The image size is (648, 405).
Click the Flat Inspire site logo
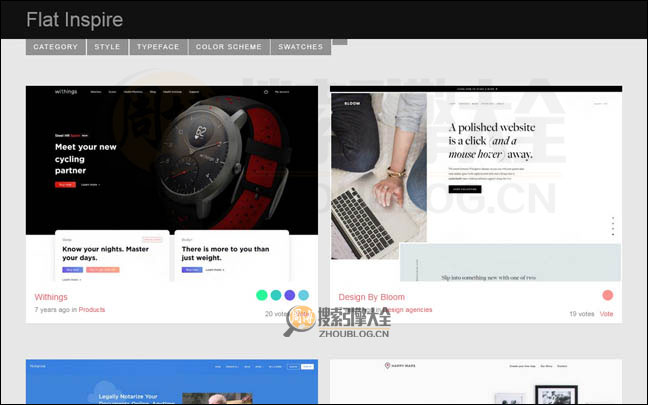pos(75,20)
